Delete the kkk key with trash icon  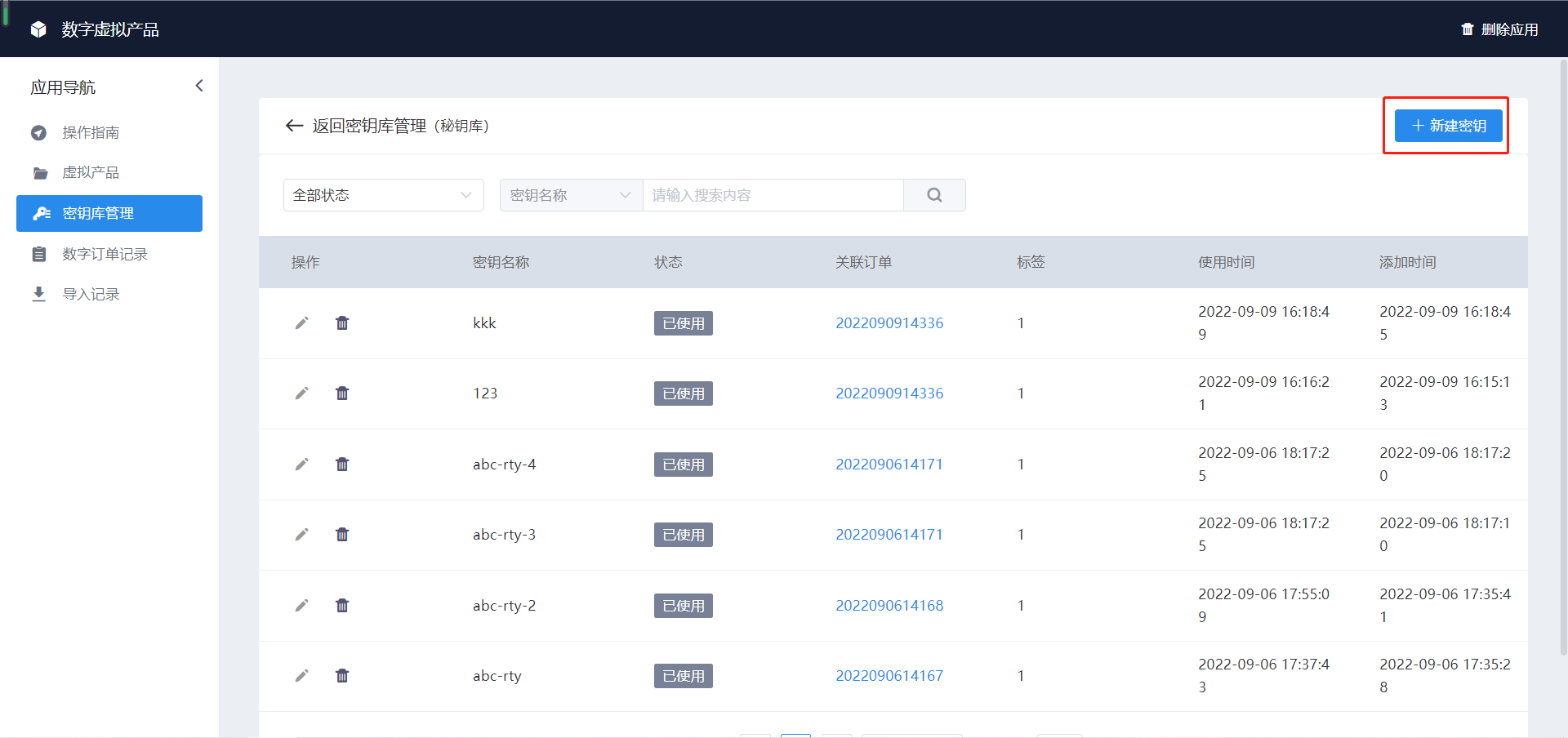point(342,323)
